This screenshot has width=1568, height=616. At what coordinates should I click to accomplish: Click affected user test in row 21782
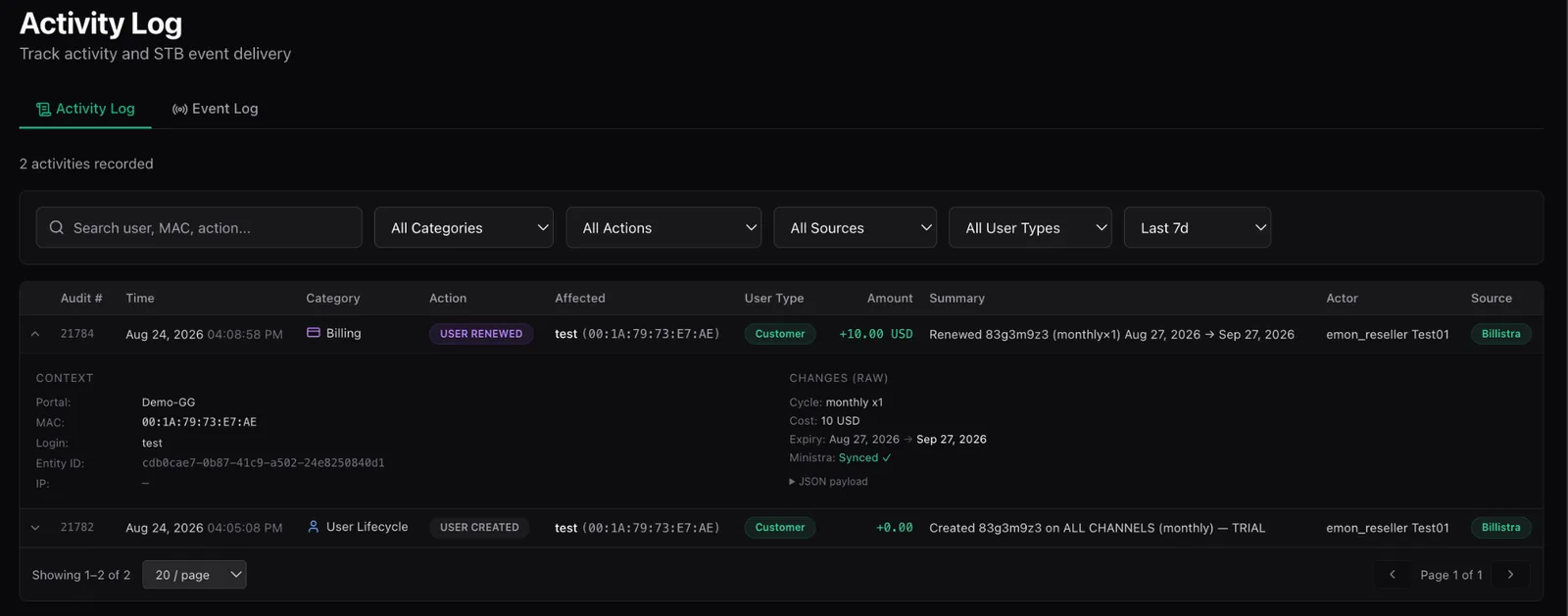[565, 528]
